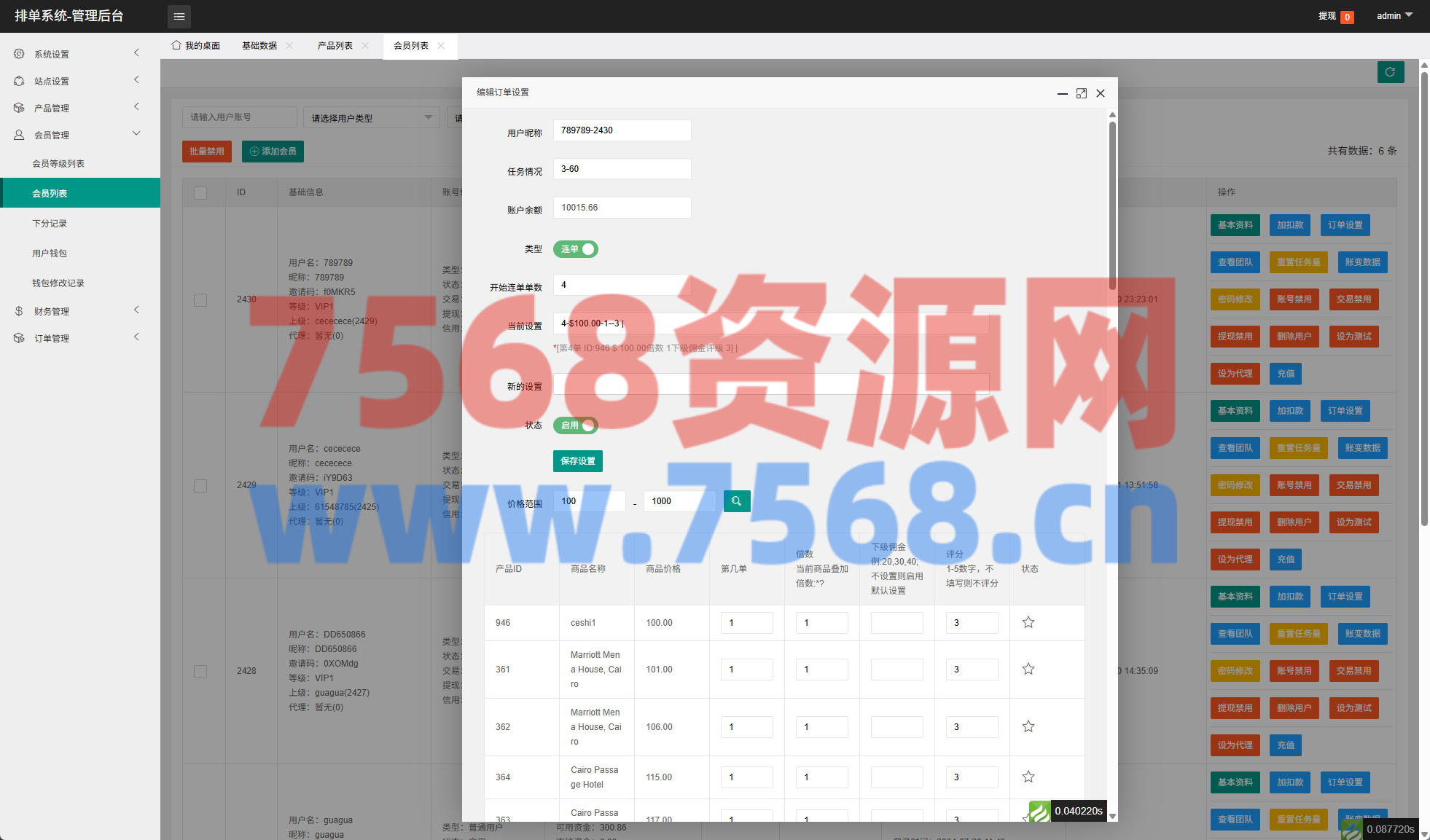1430x840 pixels.
Task: Close the 产品列表 tab with X
Action: click(x=365, y=46)
